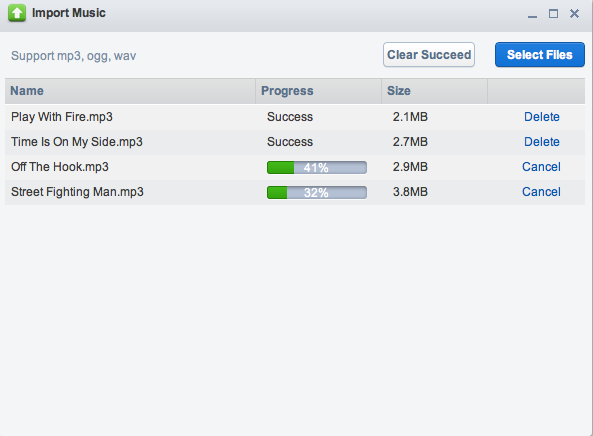Click the Success status of Play With Fire

click(x=290, y=117)
